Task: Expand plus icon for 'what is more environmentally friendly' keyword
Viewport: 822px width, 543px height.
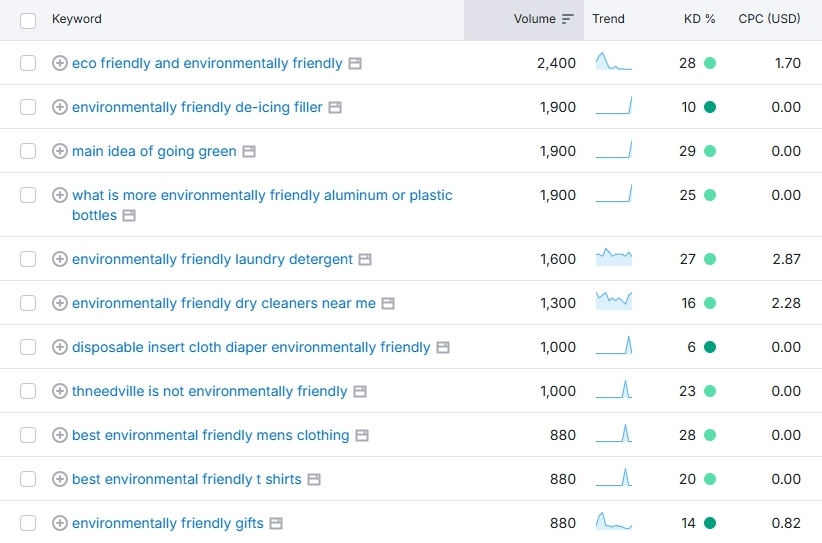Action: (x=59, y=195)
